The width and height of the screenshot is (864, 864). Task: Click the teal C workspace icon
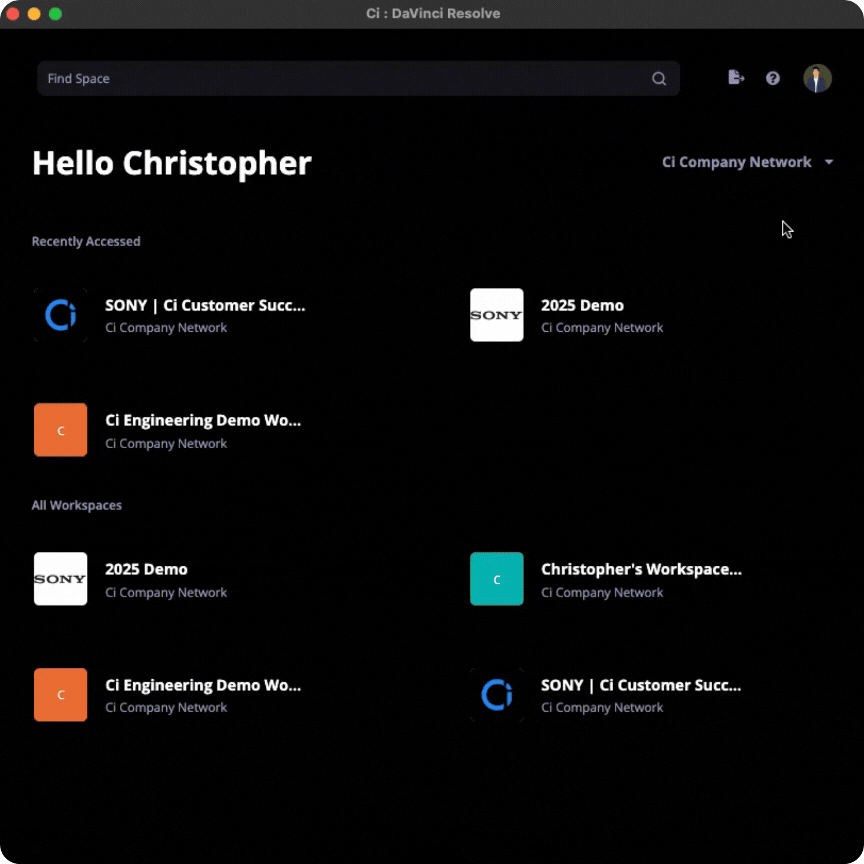[x=496, y=579]
